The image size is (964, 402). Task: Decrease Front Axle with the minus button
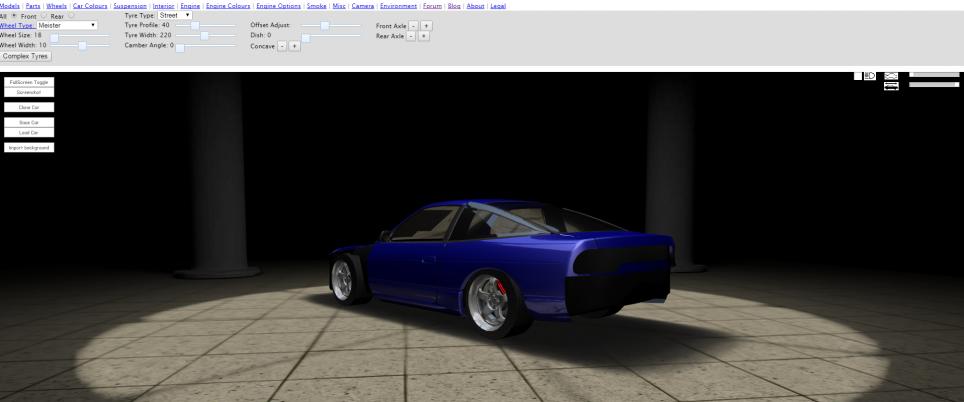pyautogui.click(x=413, y=26)
